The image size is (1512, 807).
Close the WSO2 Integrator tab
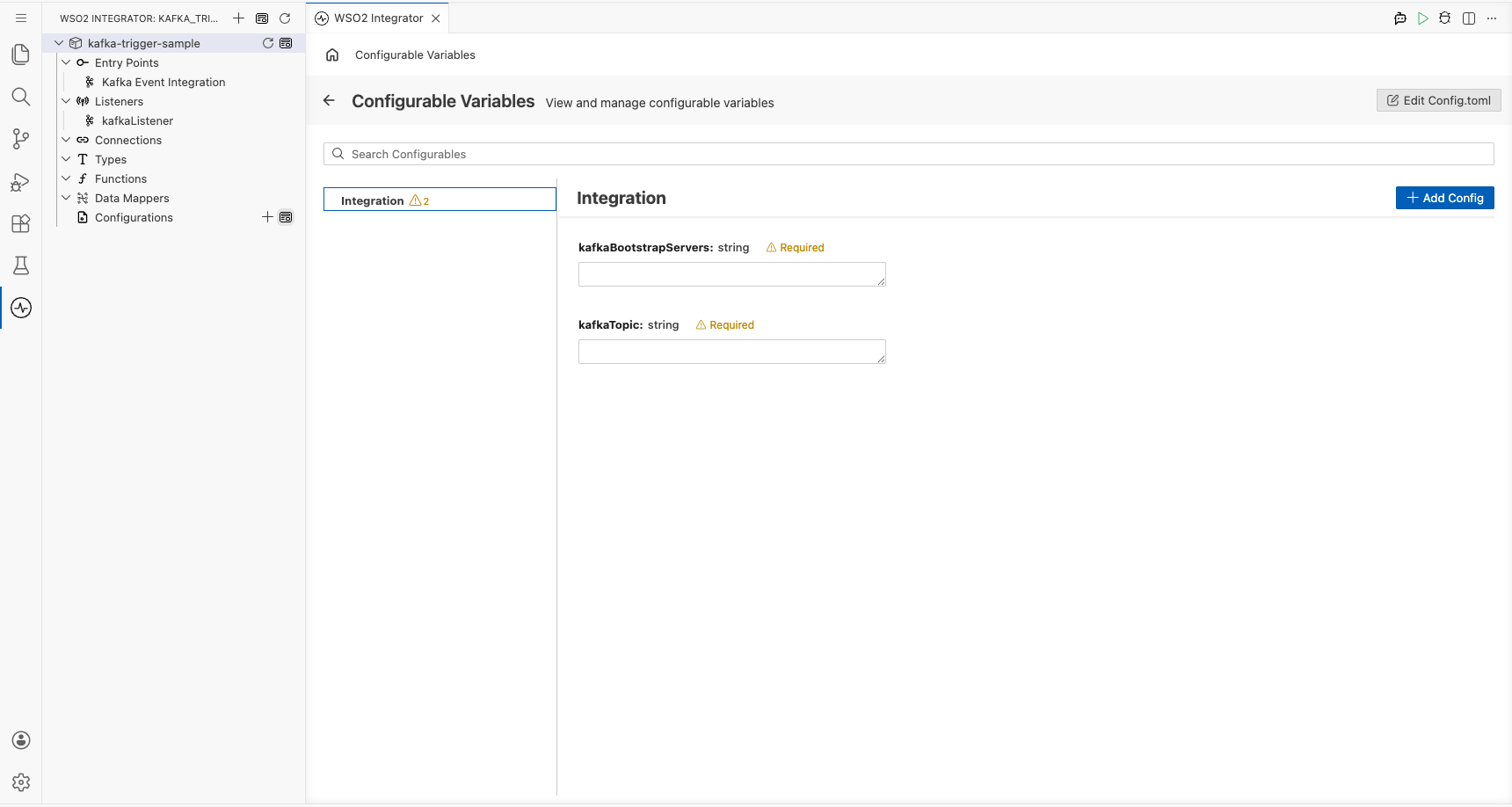(x=436, y=18)
